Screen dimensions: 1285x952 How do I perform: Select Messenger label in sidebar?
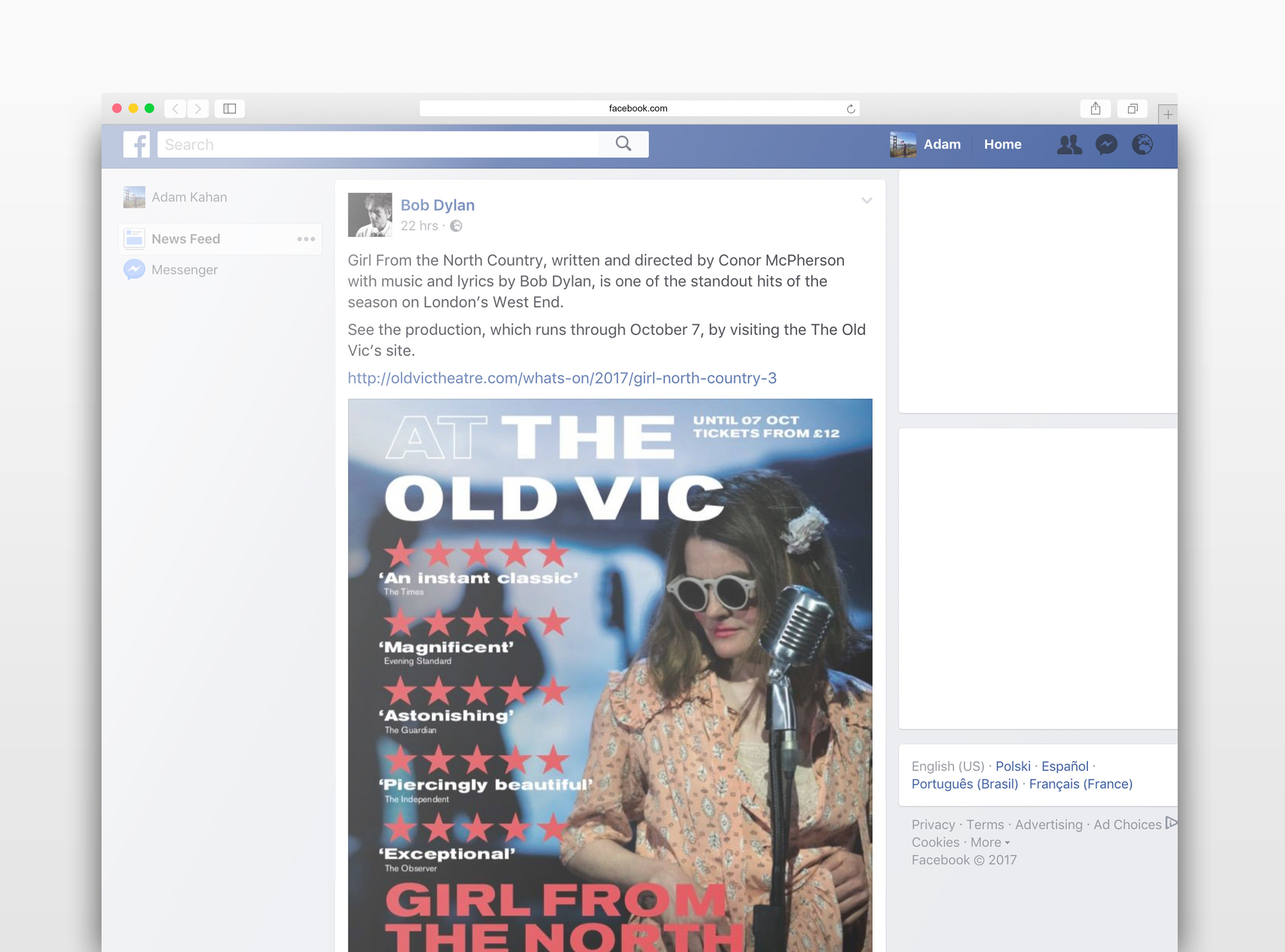[185, 270]
